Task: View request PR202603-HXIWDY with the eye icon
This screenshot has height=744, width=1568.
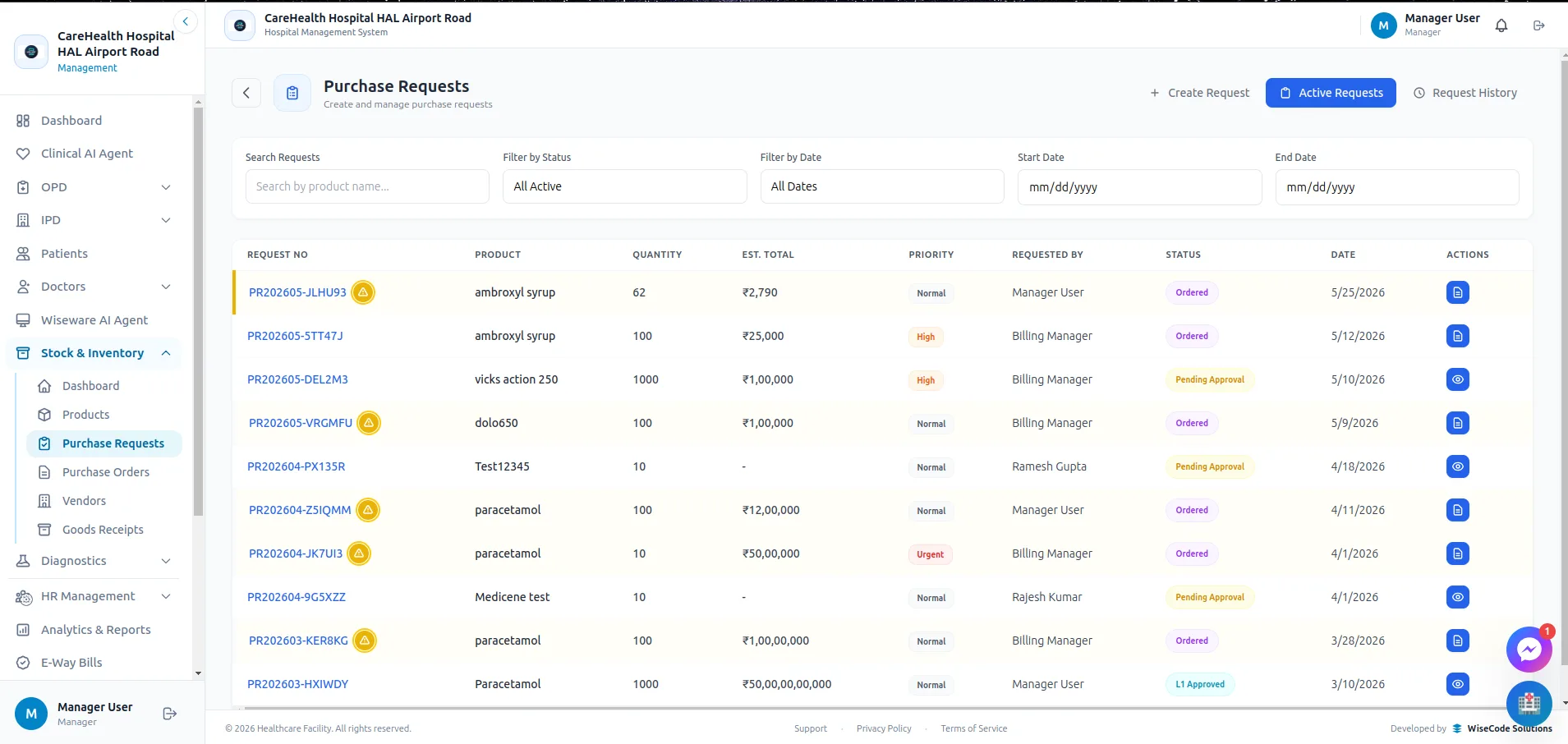Action: click(x=1457, y=684)
